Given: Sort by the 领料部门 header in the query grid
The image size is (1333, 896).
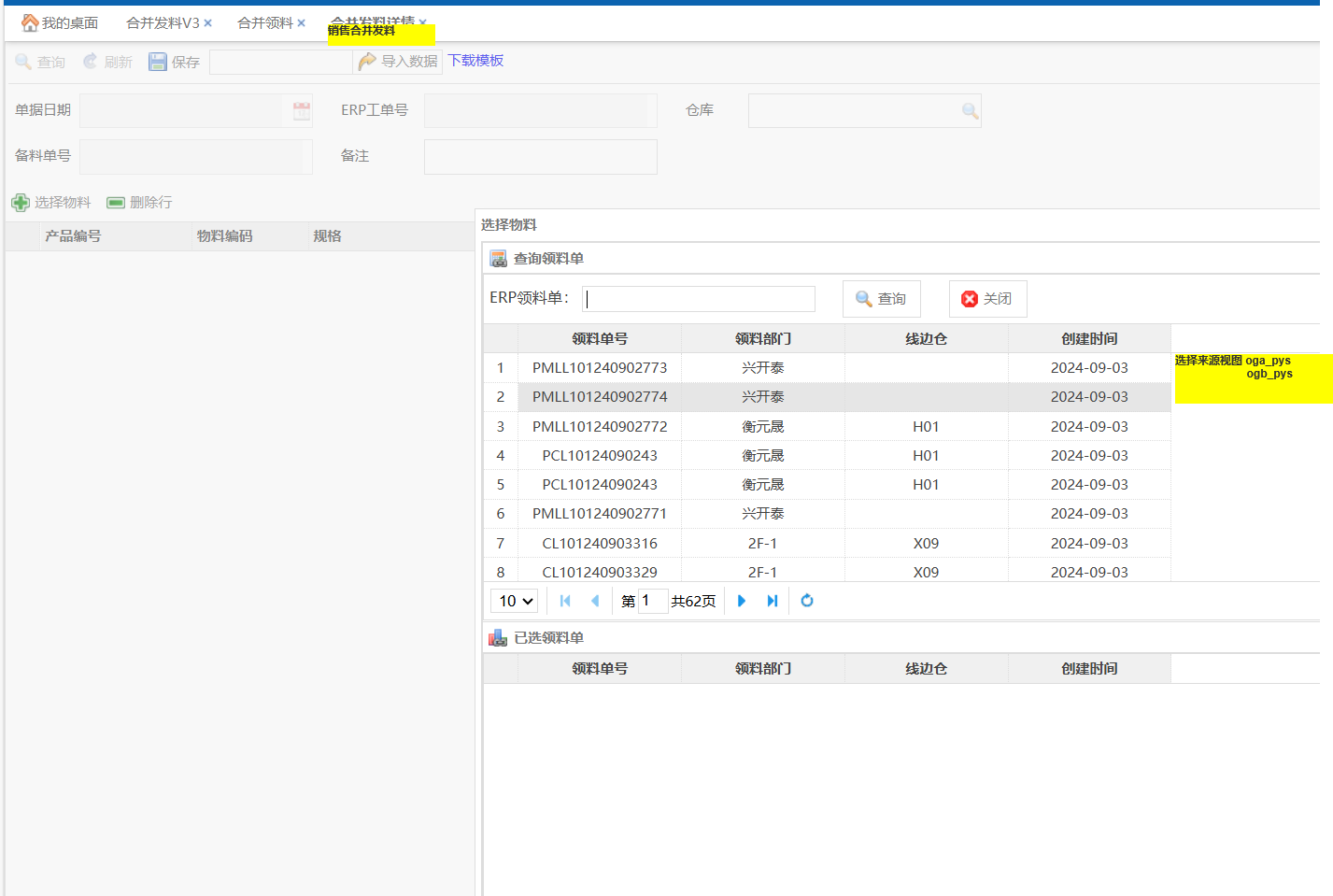Looking at the screenshot, I should click(x=763, y=338).
